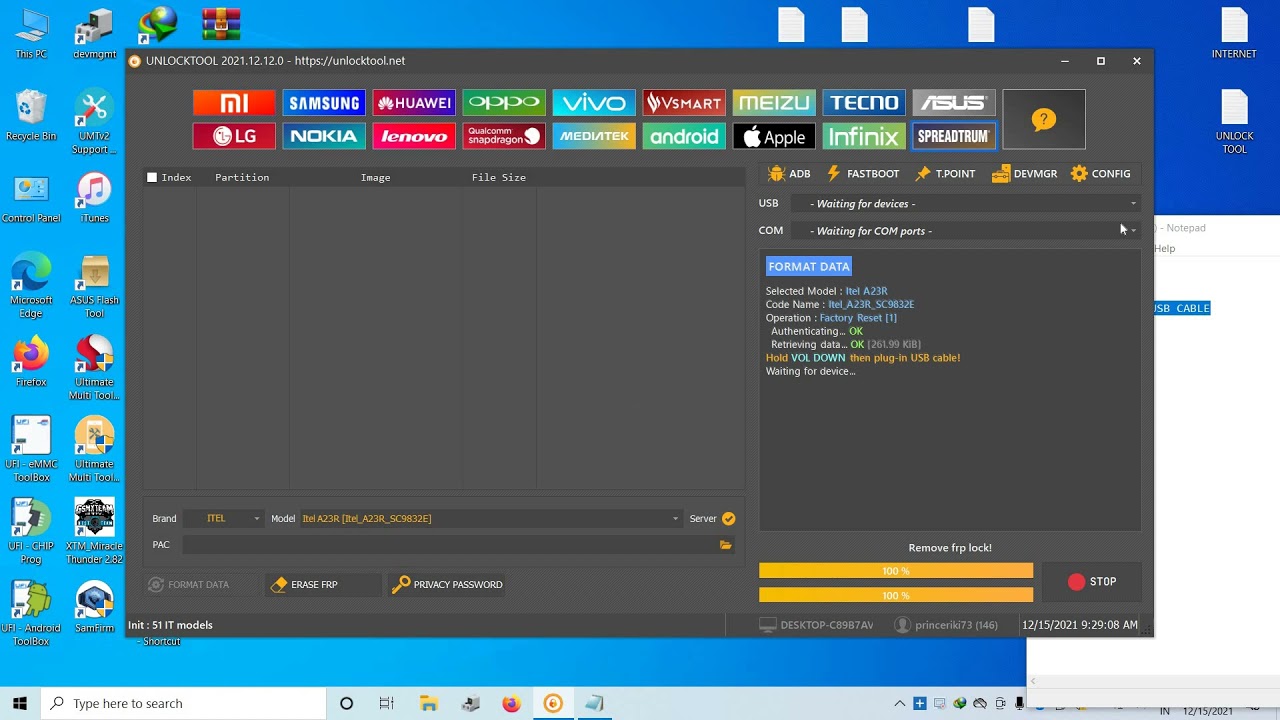Open the question mark help tile
The image size is (1280, 720).
1044,120
